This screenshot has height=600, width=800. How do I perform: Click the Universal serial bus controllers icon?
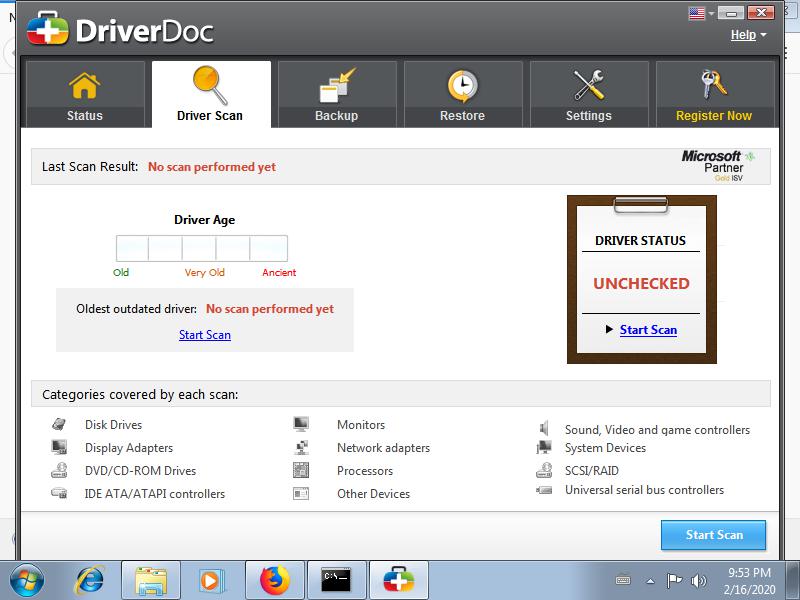[544, 490]
